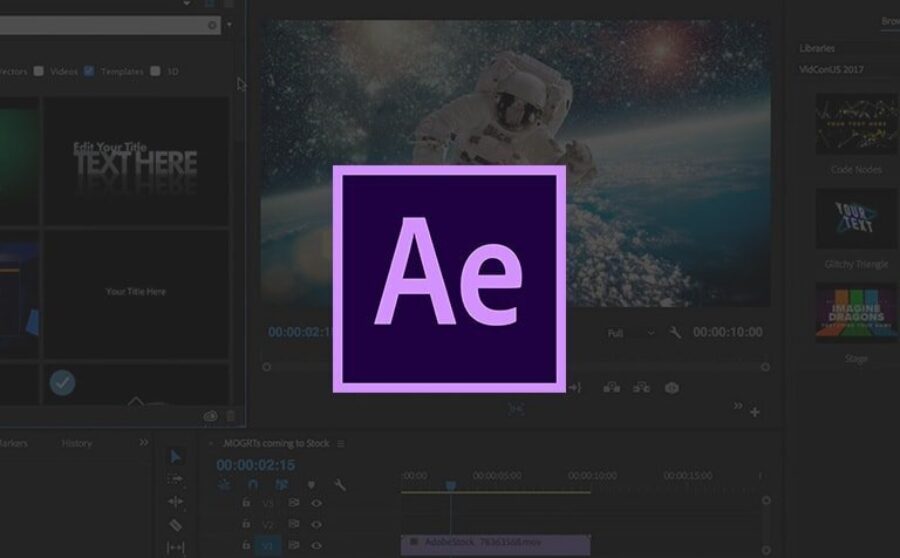Switch to the History tab
Viewport: 900px width, 558px height.
coord(76,443)
